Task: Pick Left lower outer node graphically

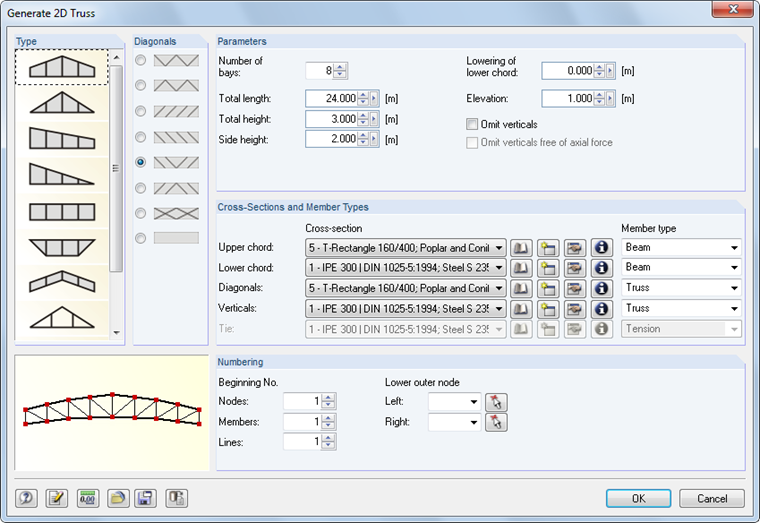Action: (x=496, y=402)
